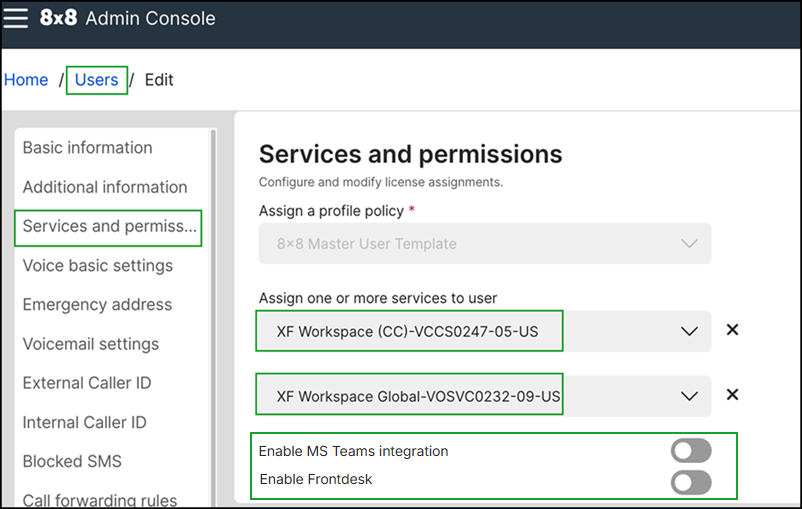
Task: Open Additional information section
Action: pyautogui.click(x=105, y=187)
